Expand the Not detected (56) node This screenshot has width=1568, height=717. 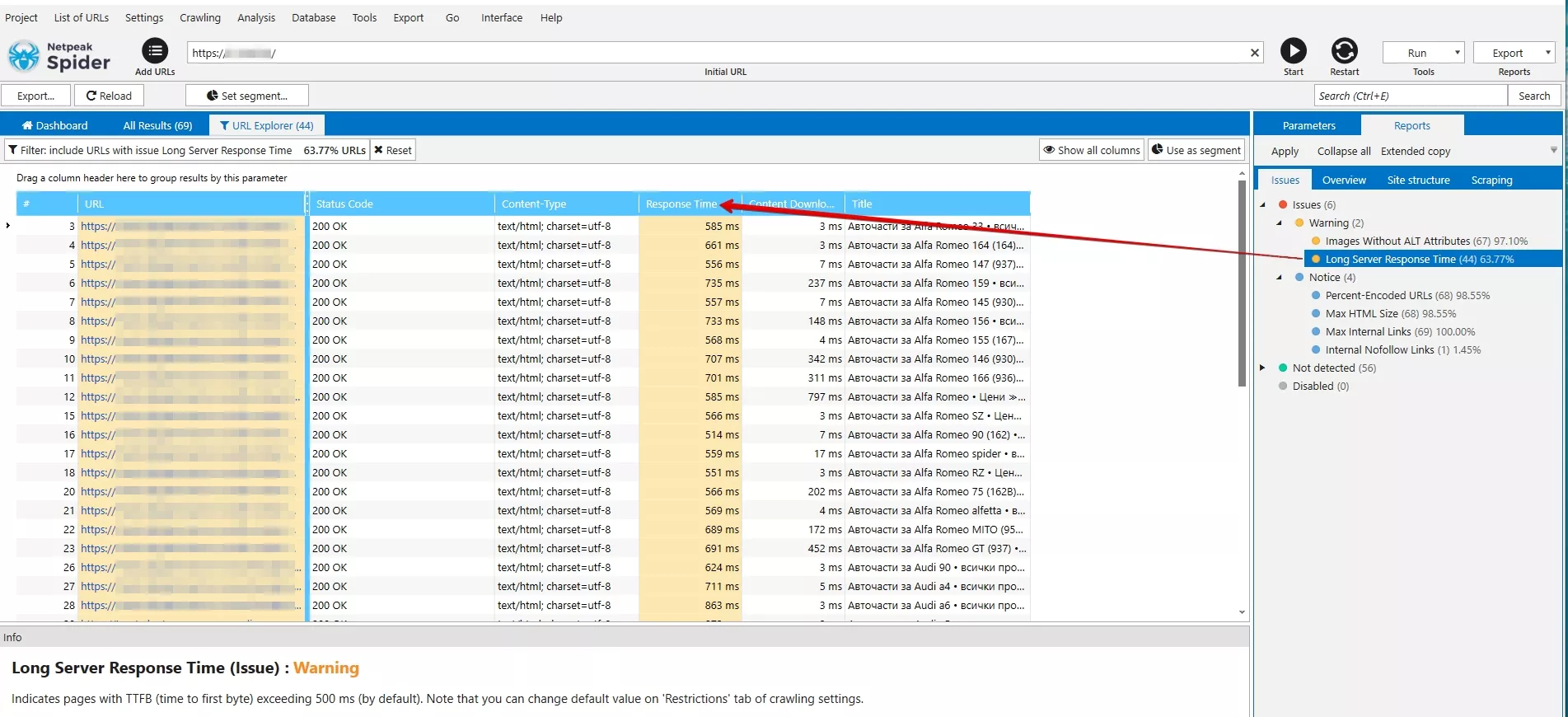1263,368
